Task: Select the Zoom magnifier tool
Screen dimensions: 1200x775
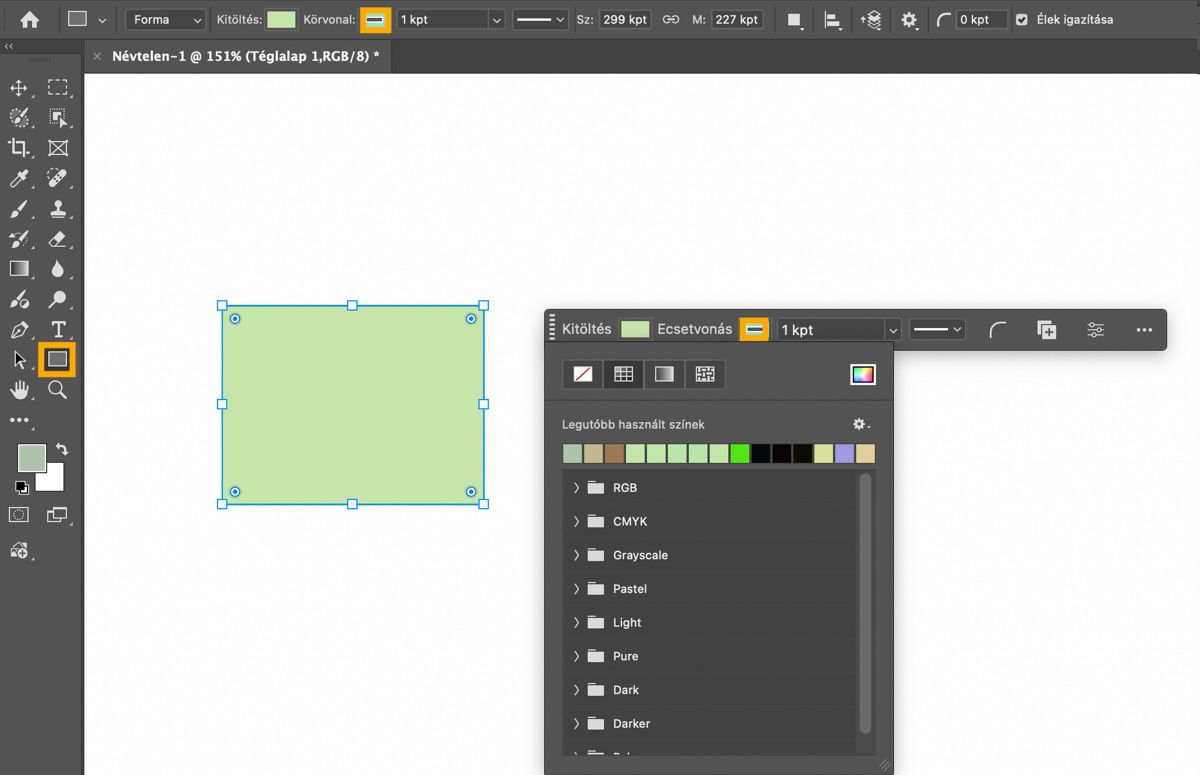Action: 58,390
